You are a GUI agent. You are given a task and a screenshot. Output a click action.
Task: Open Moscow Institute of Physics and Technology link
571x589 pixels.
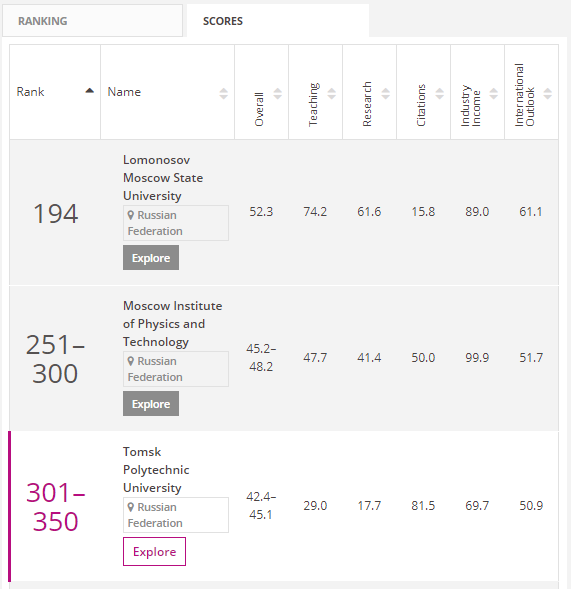[x=172, y=324]
